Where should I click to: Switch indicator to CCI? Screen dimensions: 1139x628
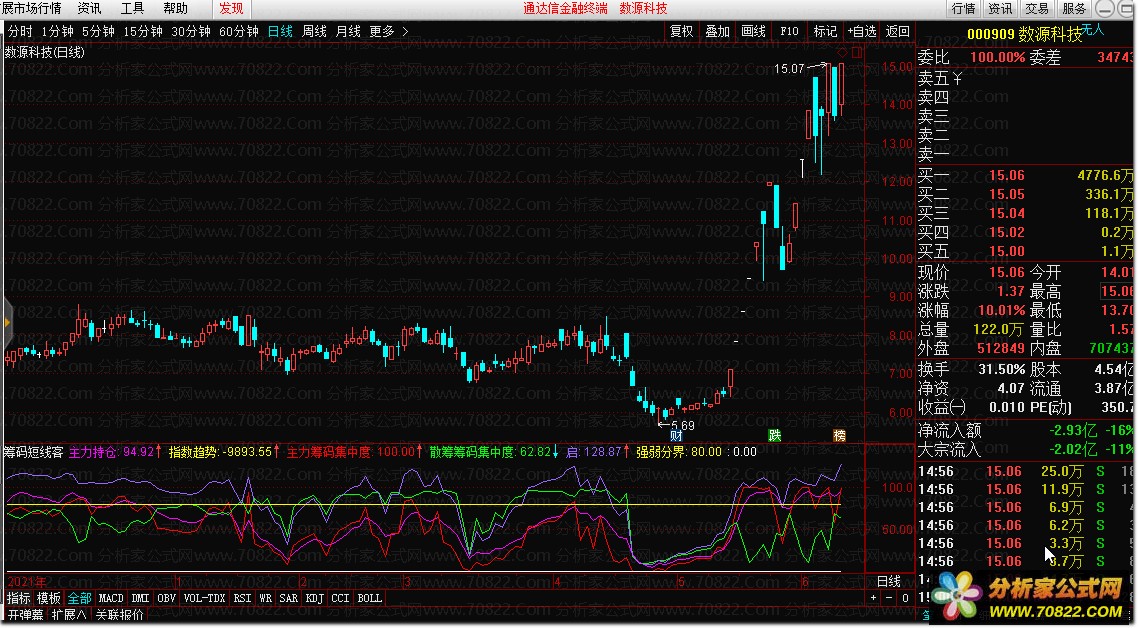pos(340,598)
